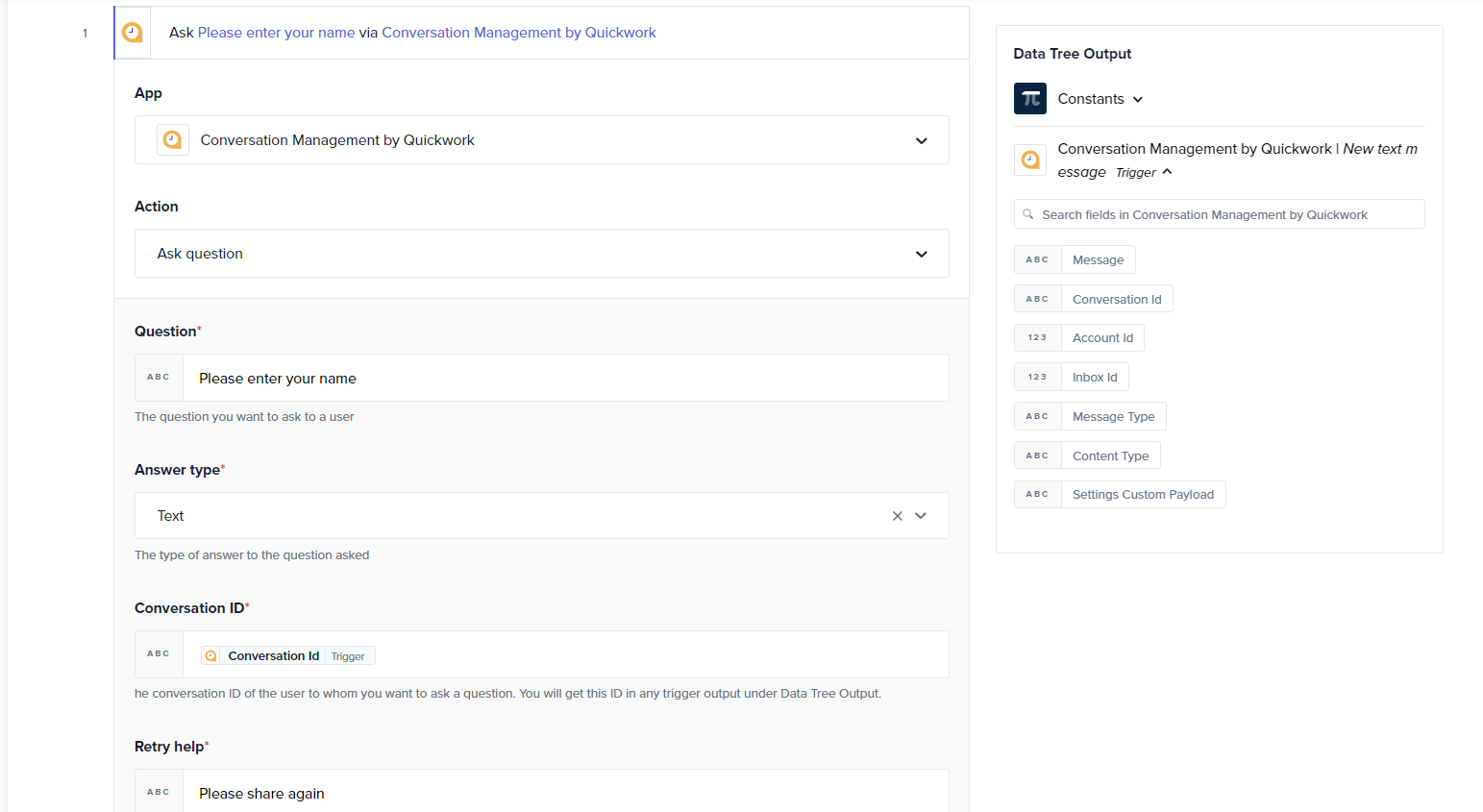
Task: Click the Constants pi icon
Action: click(1030, 99)
